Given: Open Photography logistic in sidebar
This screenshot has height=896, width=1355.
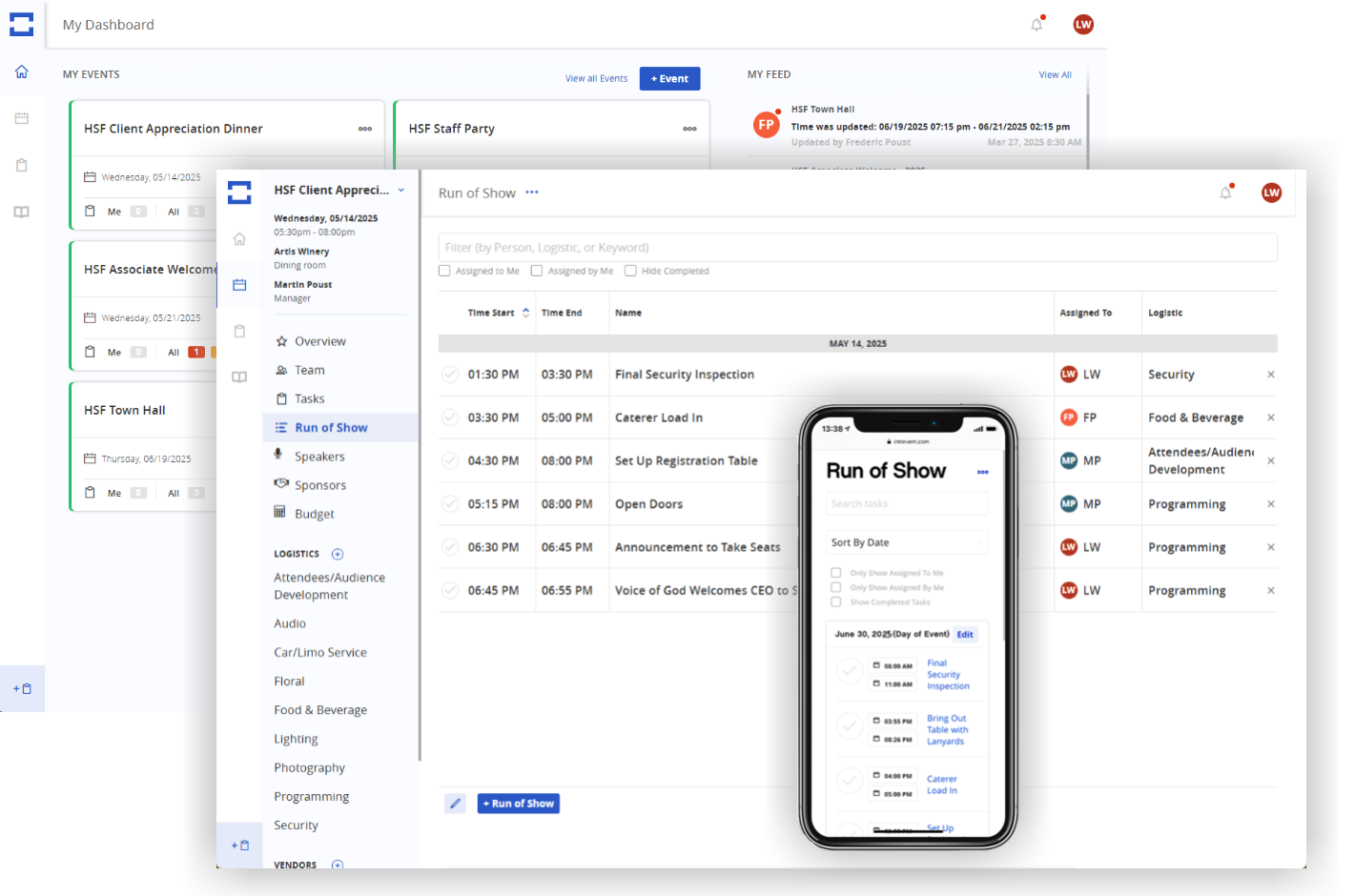Looking at the screenshot, I should (309, 768).
